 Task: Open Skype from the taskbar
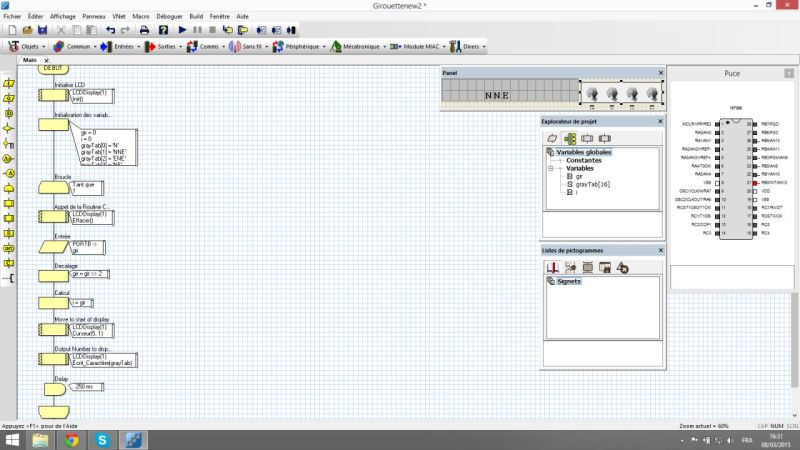tap(102, 440)
